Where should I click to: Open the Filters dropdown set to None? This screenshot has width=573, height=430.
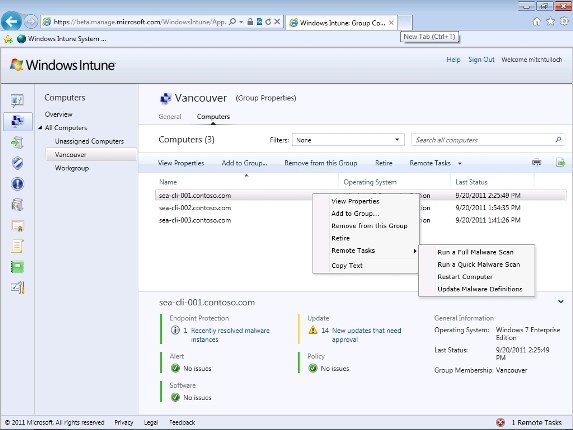pos(348,140)
